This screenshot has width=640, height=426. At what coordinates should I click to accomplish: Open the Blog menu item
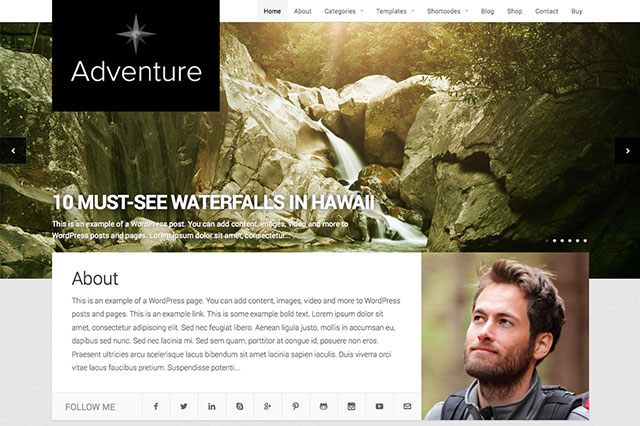(x=487, y=11)
